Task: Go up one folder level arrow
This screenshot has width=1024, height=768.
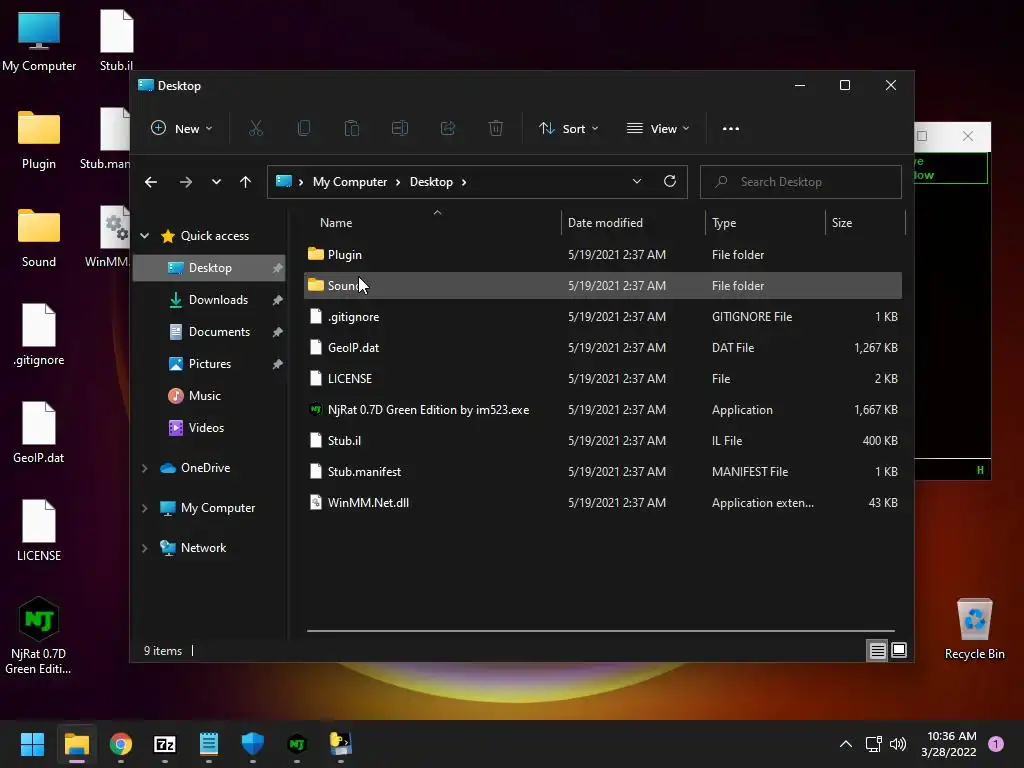Action: point(246,182)
